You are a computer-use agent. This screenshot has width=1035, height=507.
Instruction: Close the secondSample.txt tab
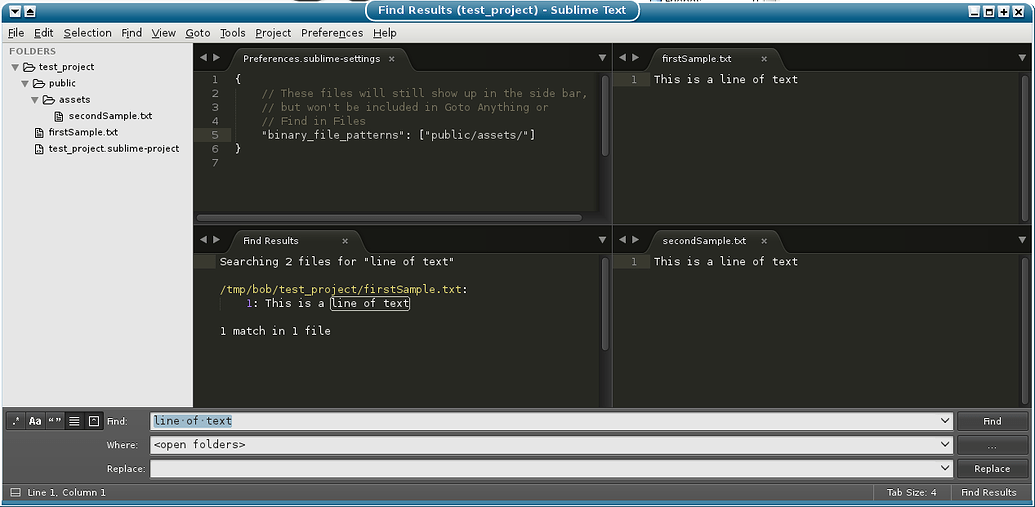click(764, 241)
